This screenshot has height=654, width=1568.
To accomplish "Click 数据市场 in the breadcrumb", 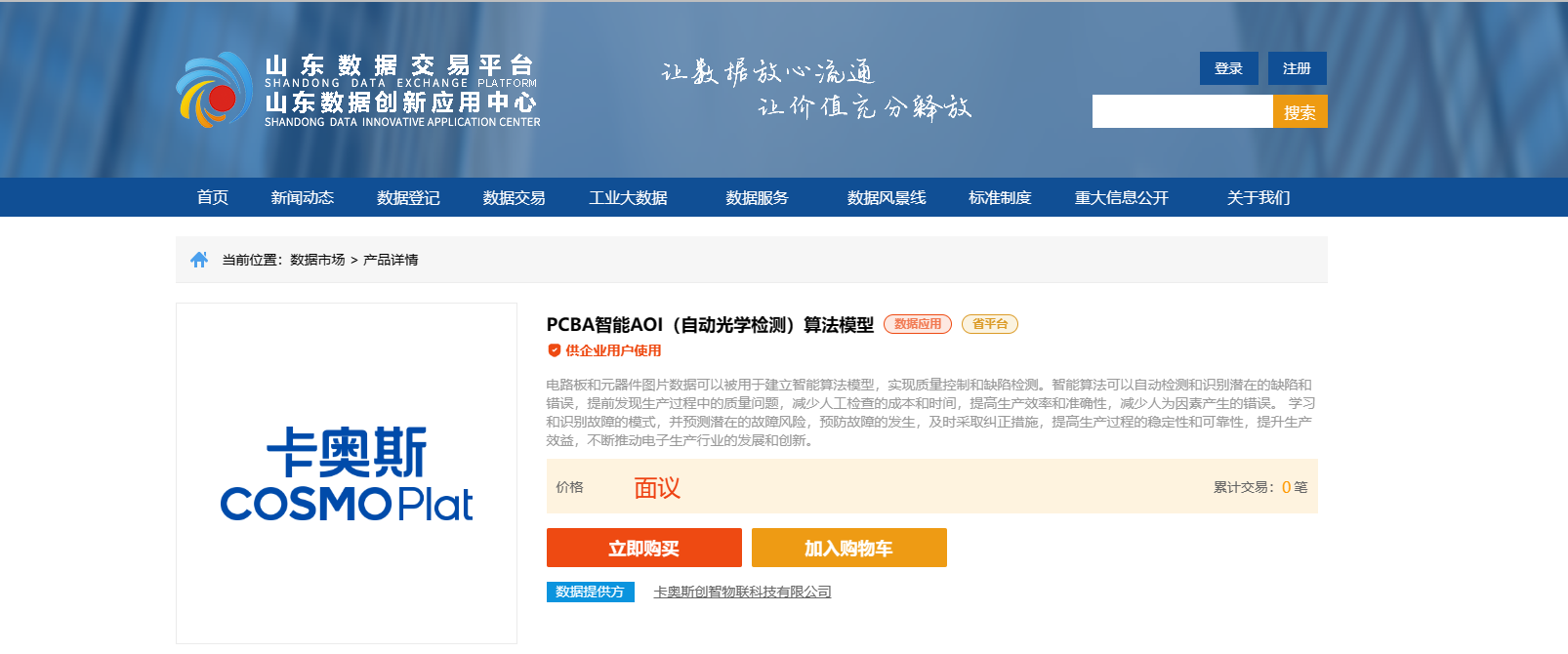I will 317,260.
